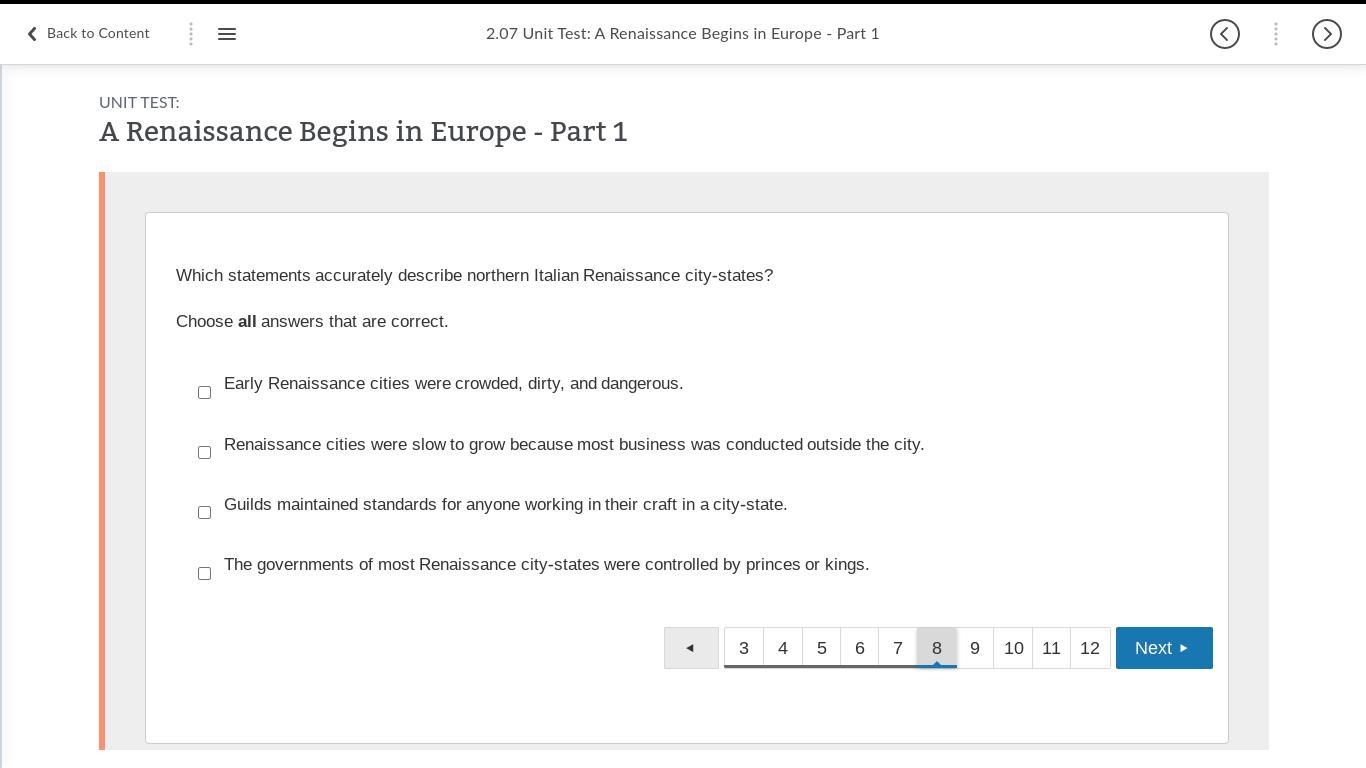This screenshot has height=768, width=1366.
Task: Click 'governments of most Renaissance city-states' answer text
Action: 547,565
